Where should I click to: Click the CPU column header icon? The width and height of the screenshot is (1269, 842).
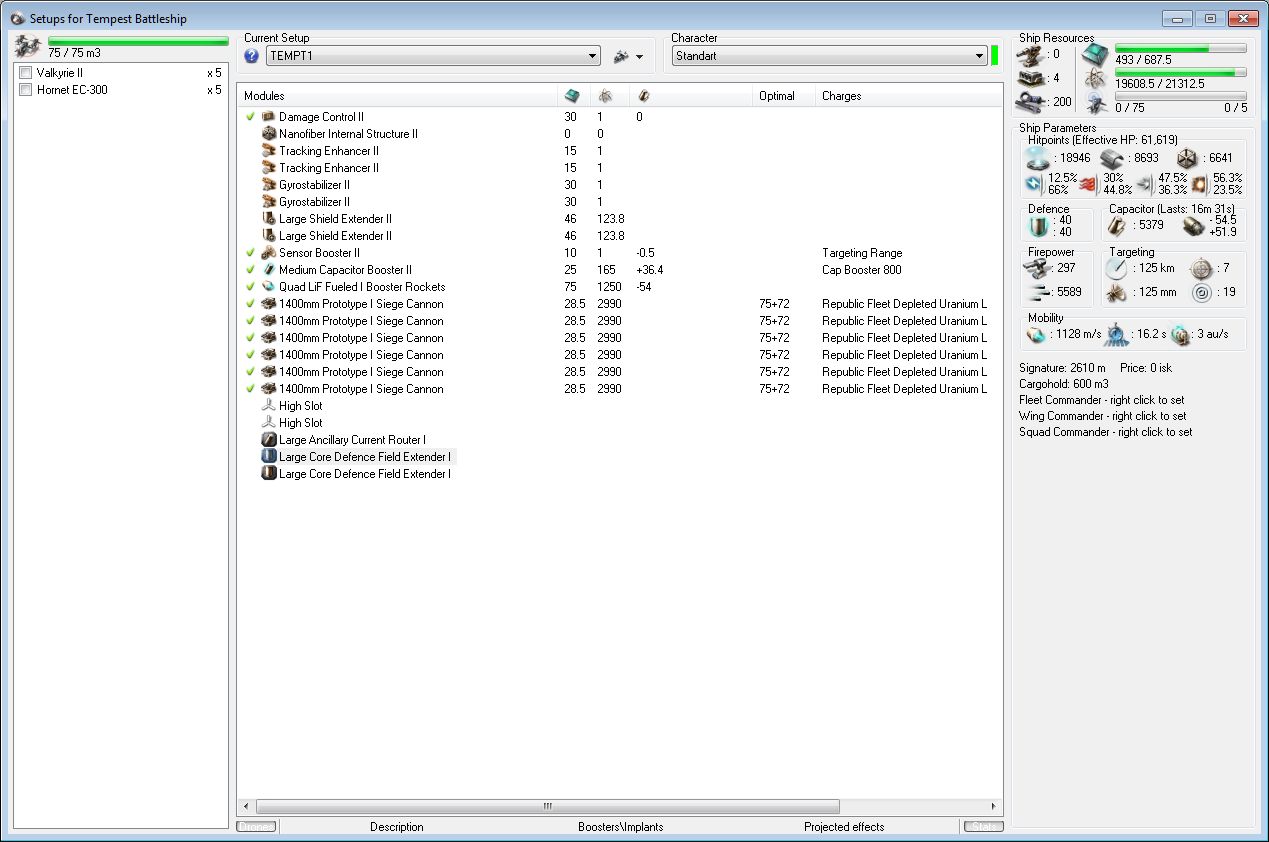[572, 96]
